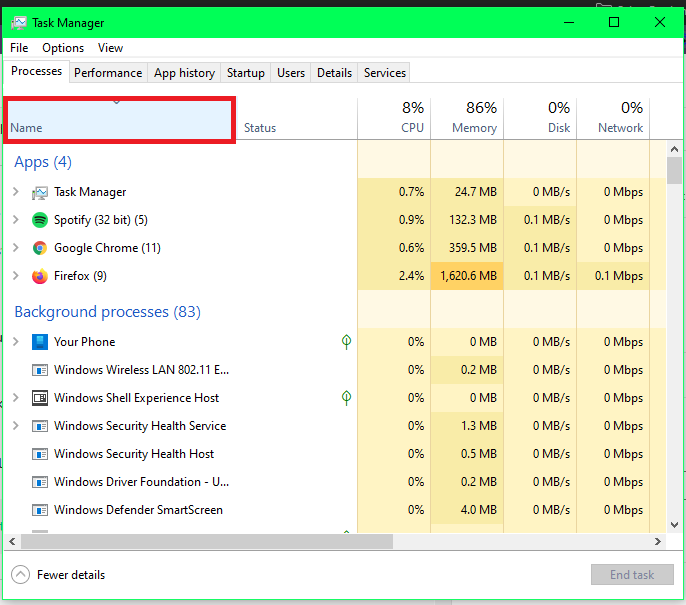Switch to the Users tab
The image size is (686, 605).
[290, 73]
